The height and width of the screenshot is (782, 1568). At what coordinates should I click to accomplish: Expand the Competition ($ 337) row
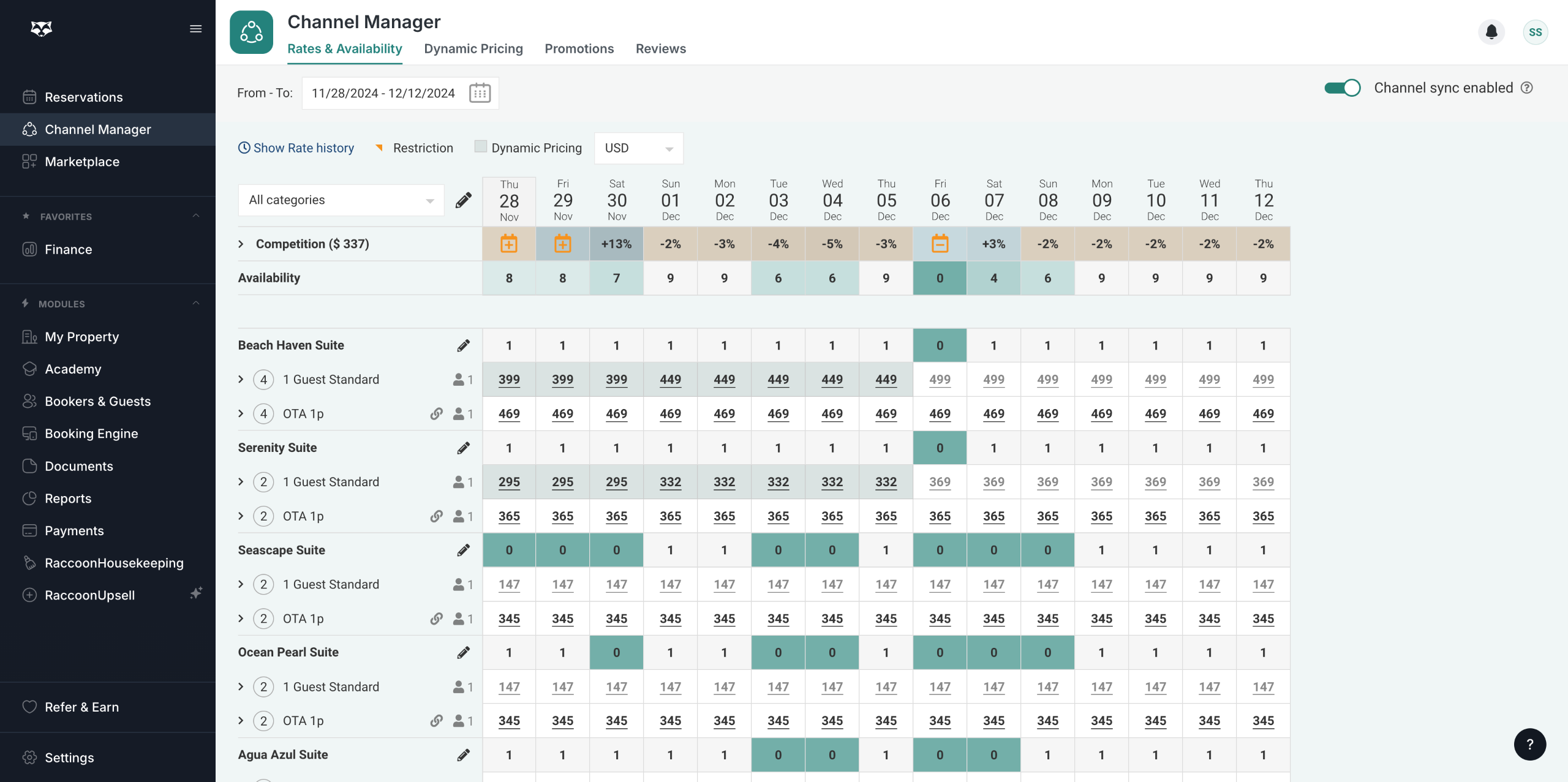[241, 244]
